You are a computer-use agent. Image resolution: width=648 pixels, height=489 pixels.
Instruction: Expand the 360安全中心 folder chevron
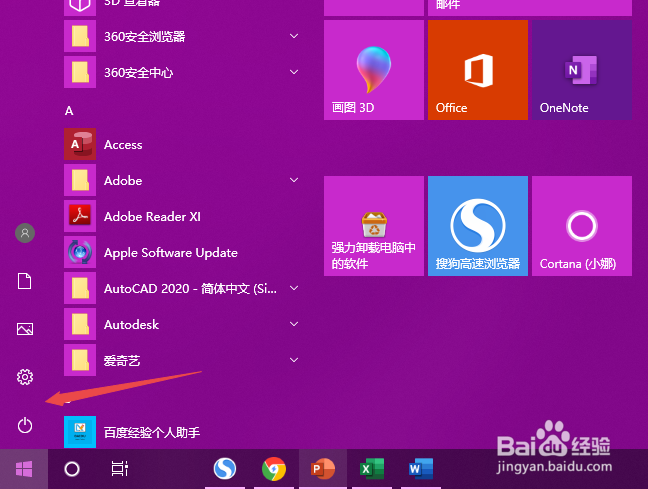click(294, 72)
